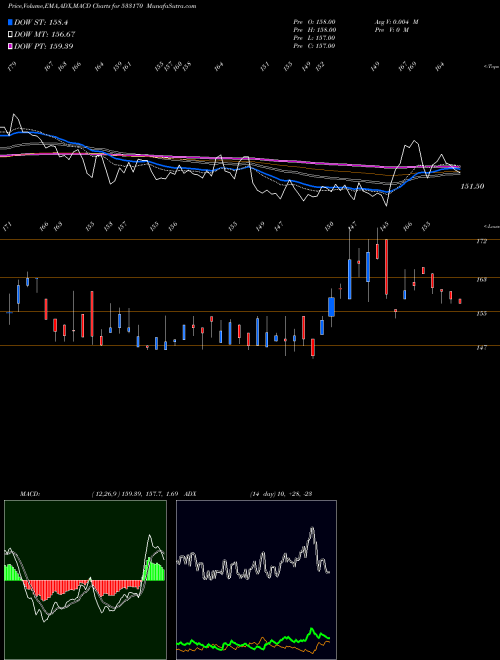
Task: Click the 'Pre H: 158.00' value
Action: point(314,30)
